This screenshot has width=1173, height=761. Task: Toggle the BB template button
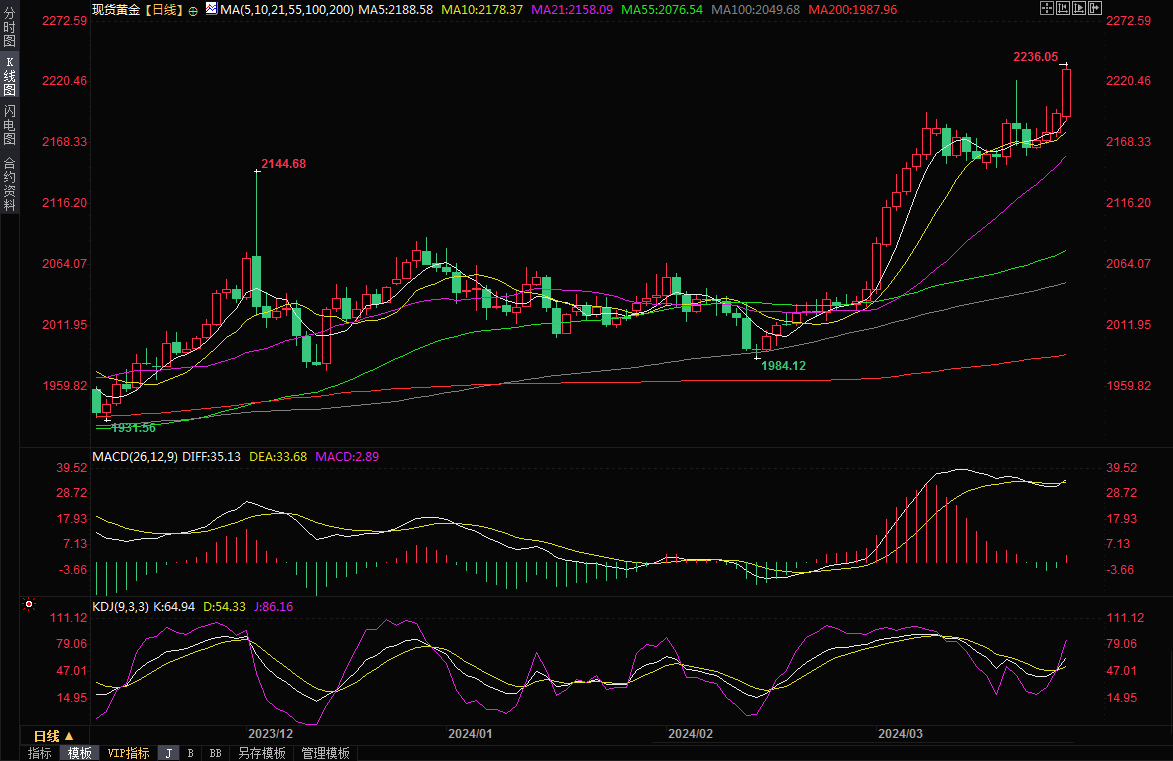point(215,753)
